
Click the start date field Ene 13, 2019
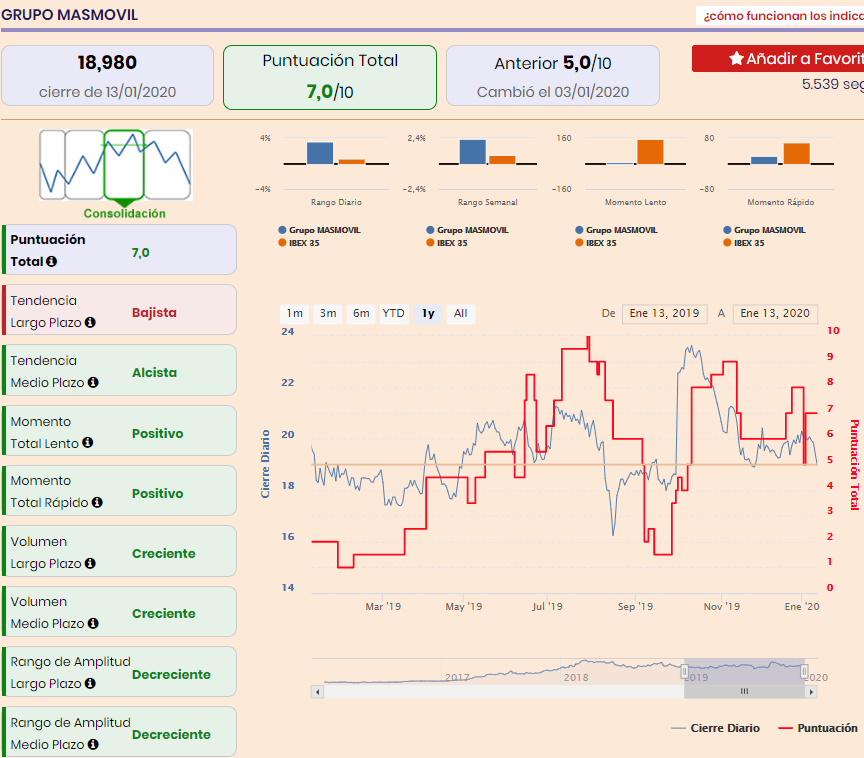[665, 313]
